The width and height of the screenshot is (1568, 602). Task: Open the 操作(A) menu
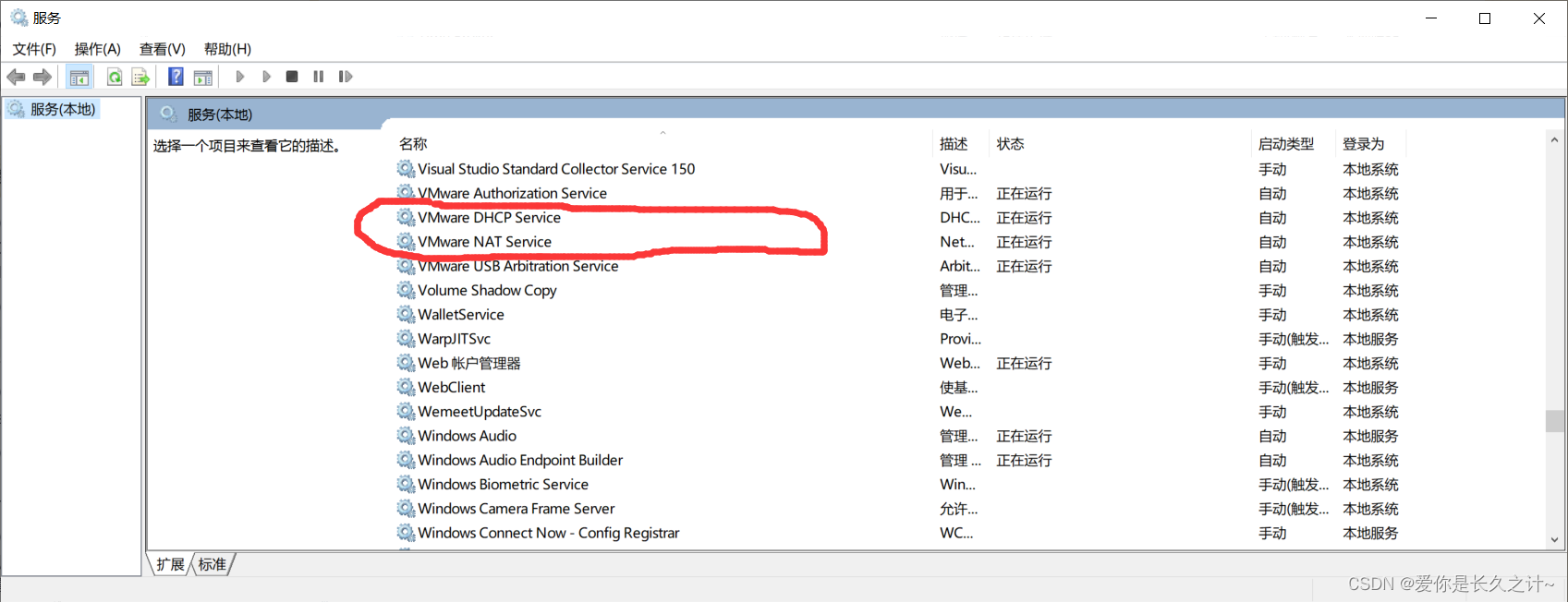[x=98, y=49]
